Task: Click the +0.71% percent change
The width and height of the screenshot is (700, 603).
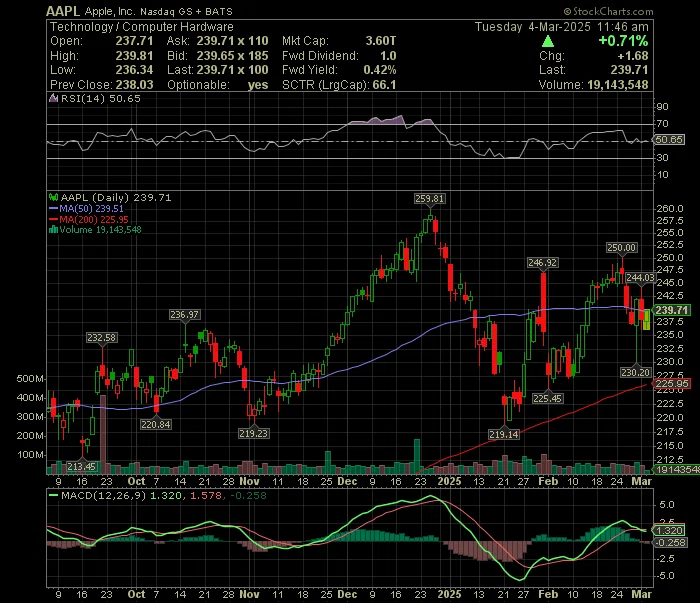Action: (x=623, y=41)
